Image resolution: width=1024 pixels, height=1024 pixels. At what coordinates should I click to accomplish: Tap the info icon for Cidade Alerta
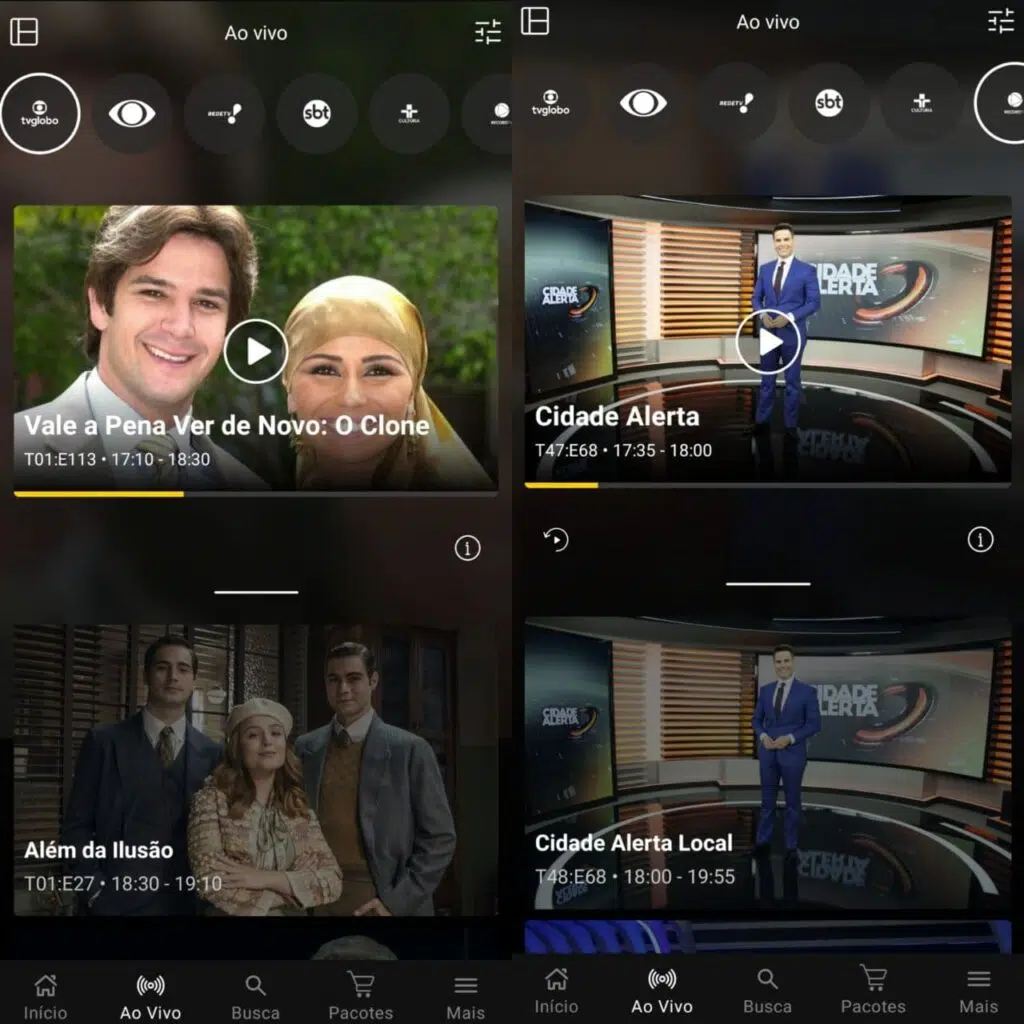point(978,537)
